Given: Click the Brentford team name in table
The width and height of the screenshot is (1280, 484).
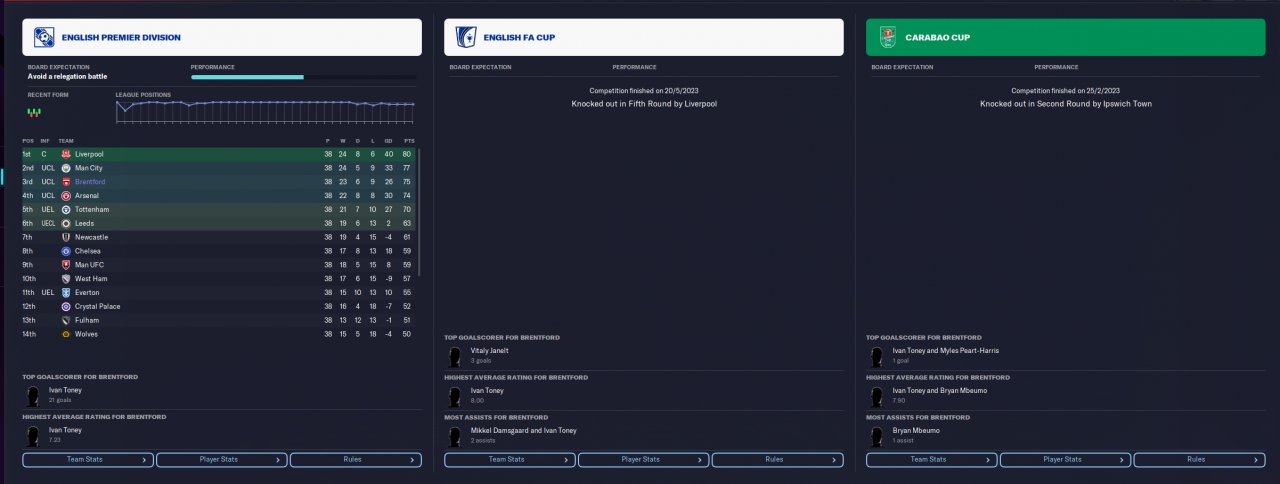Looking at the screenshot, I should click(90, 182).
